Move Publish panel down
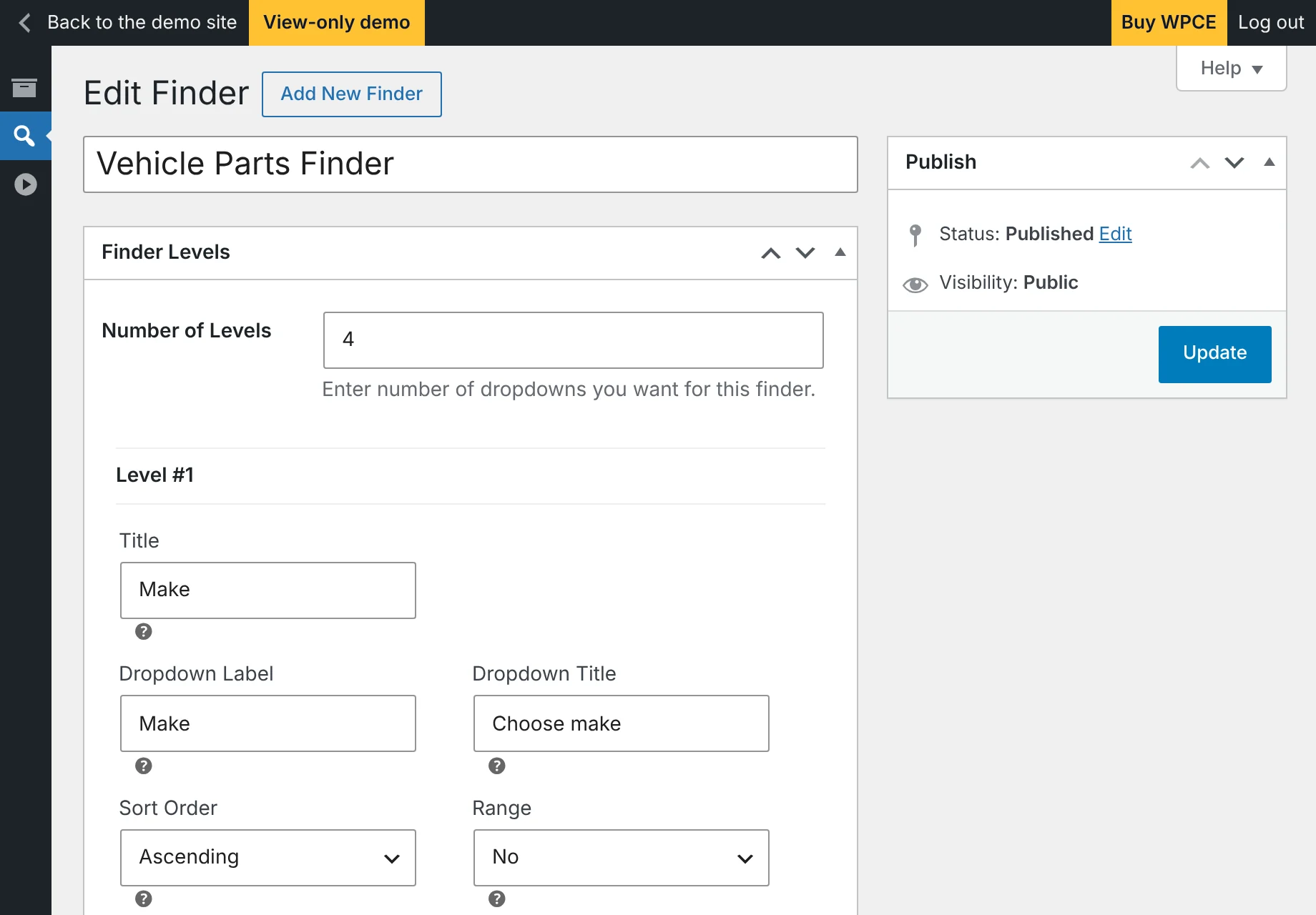 (1234, 163)
